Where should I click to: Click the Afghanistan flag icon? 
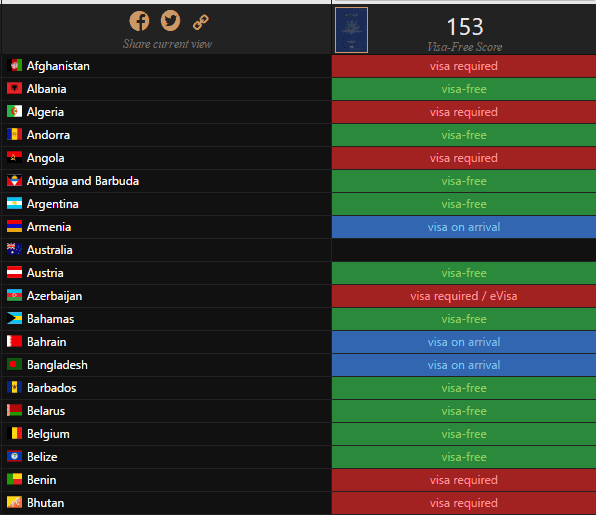(x=14, y=66)
